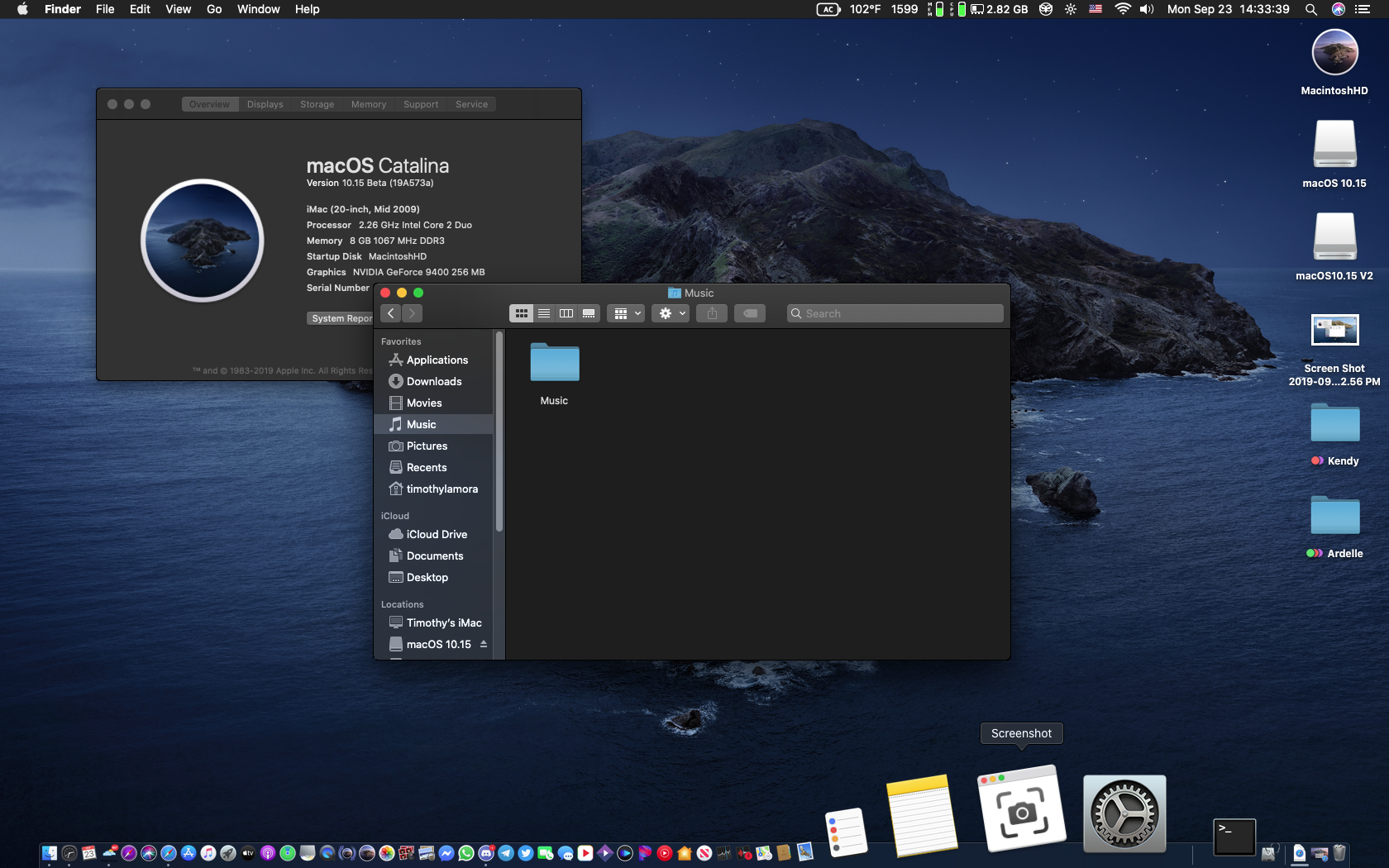Eject the macOS 10.15 volume in sidebar

coord(484,644)
